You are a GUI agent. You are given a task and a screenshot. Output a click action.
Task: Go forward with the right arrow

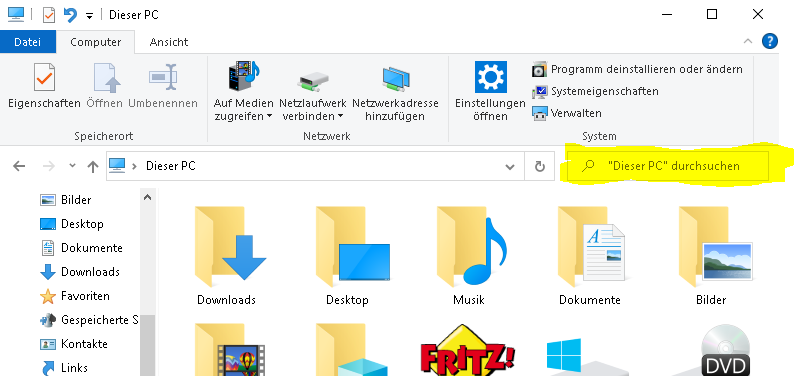tap(49, 166)
